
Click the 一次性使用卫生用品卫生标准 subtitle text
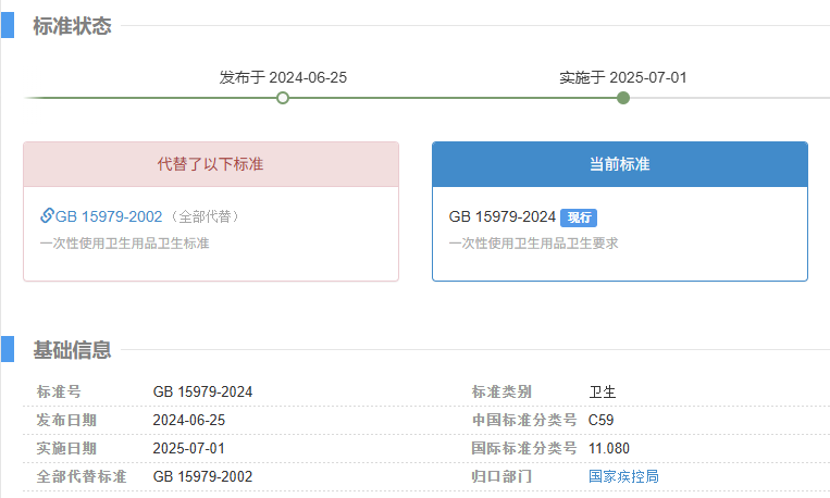click(125, 243)
